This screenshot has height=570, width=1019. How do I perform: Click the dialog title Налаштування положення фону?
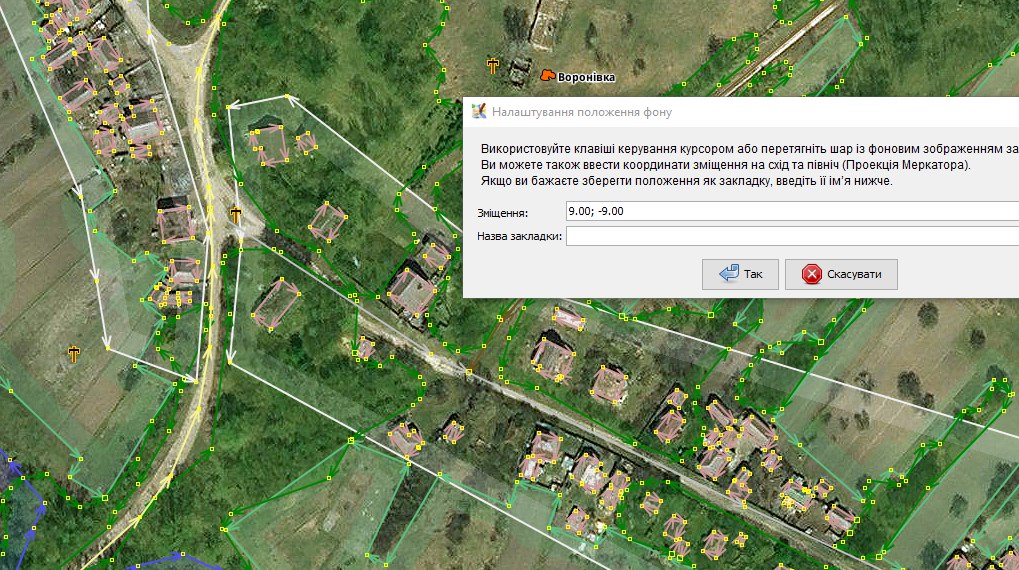pos(582,112)
